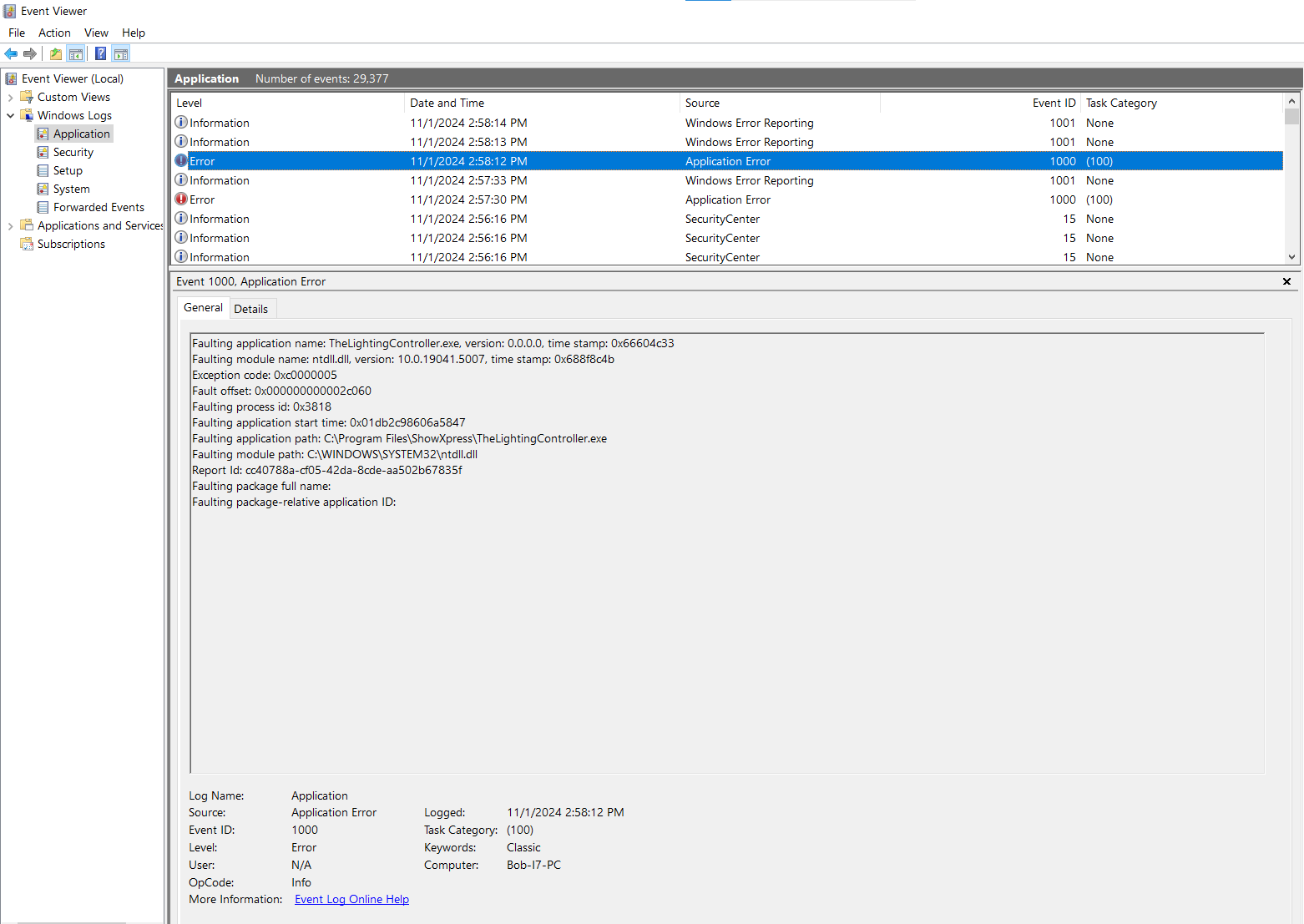Image resolution: width=1304 pixels, height=924 pixels.
Task: Click the event list scroll down arrow
Action: (1291, 257)
